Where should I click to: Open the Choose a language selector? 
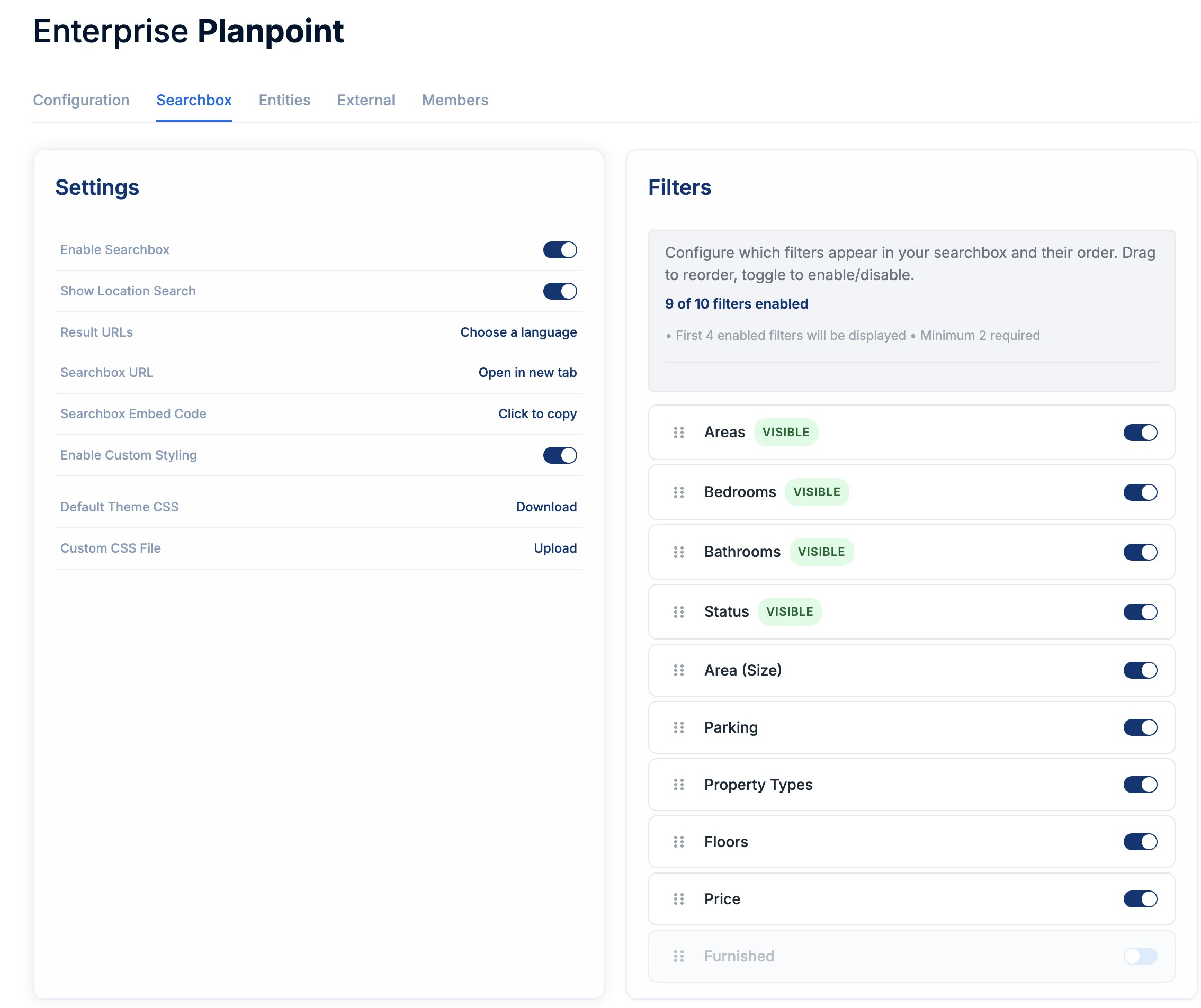click(518, 332)
